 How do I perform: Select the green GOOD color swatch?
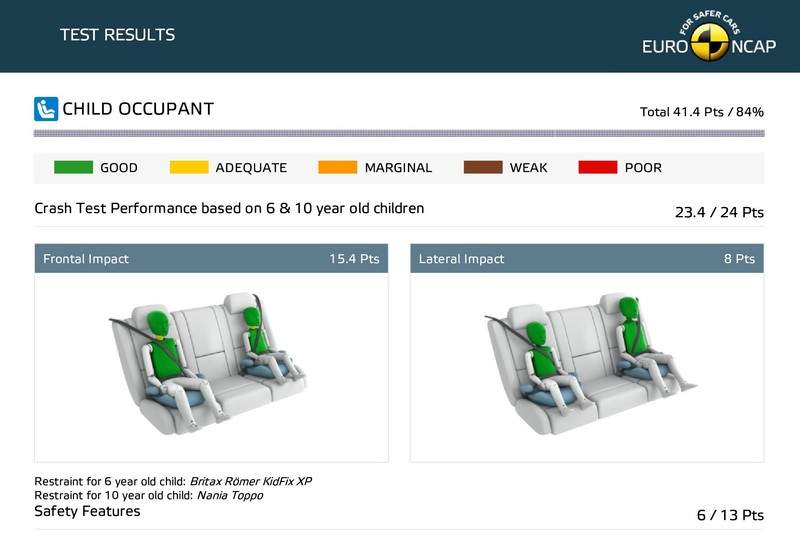pos(73,167)
